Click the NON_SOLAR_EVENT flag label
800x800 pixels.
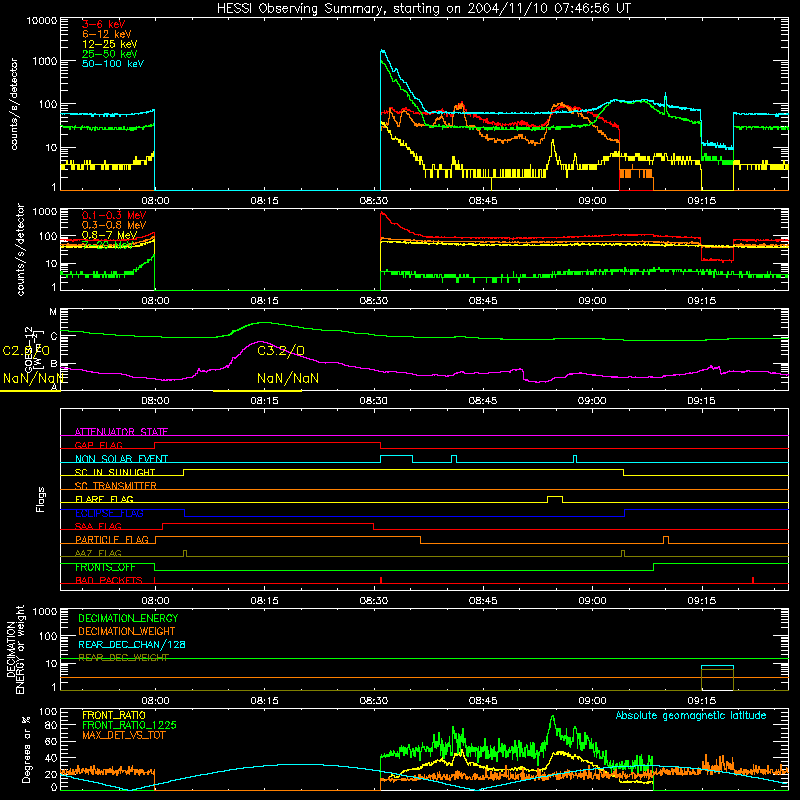coord(121,459)
